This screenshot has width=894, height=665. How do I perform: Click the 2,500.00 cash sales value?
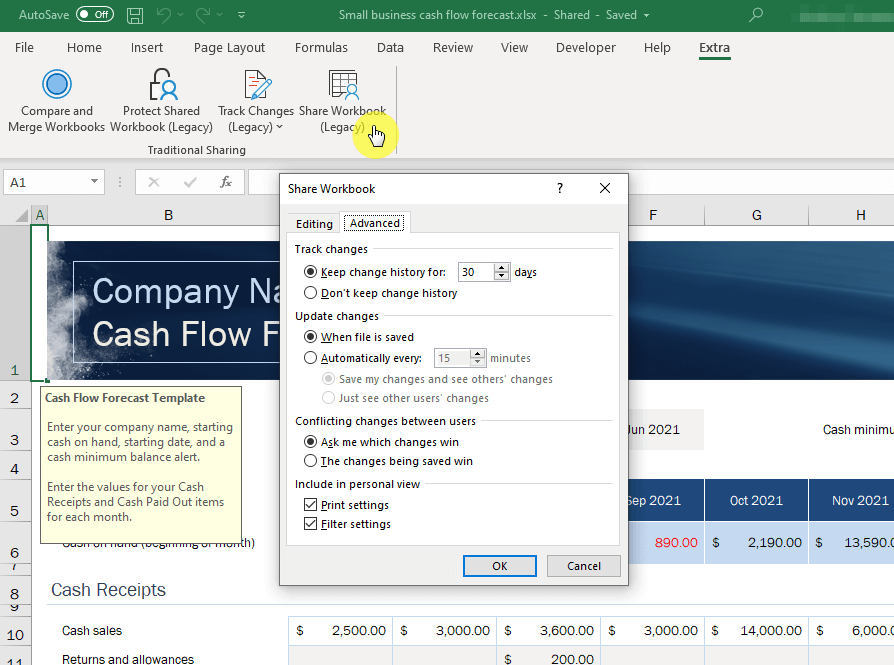[340, 630]
